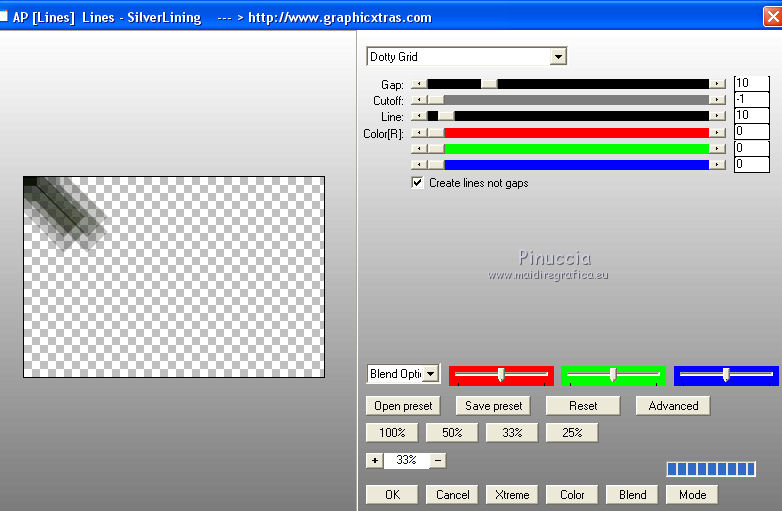The image size is (782, 511).
Task: Click the blue progress bar indicator
Action: (711, 469)
